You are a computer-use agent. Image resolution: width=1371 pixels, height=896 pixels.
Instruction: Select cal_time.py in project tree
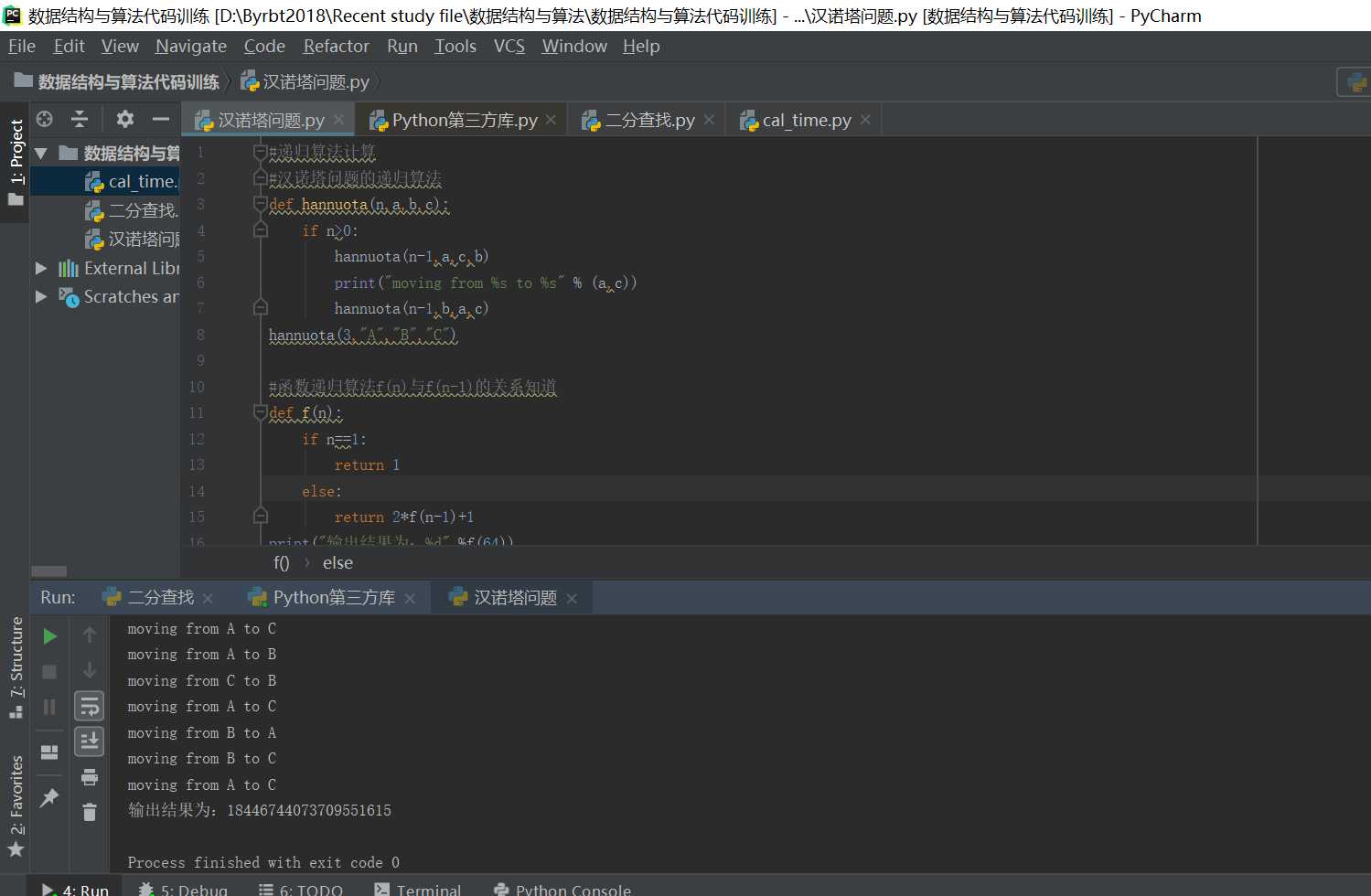pos(106,181)
